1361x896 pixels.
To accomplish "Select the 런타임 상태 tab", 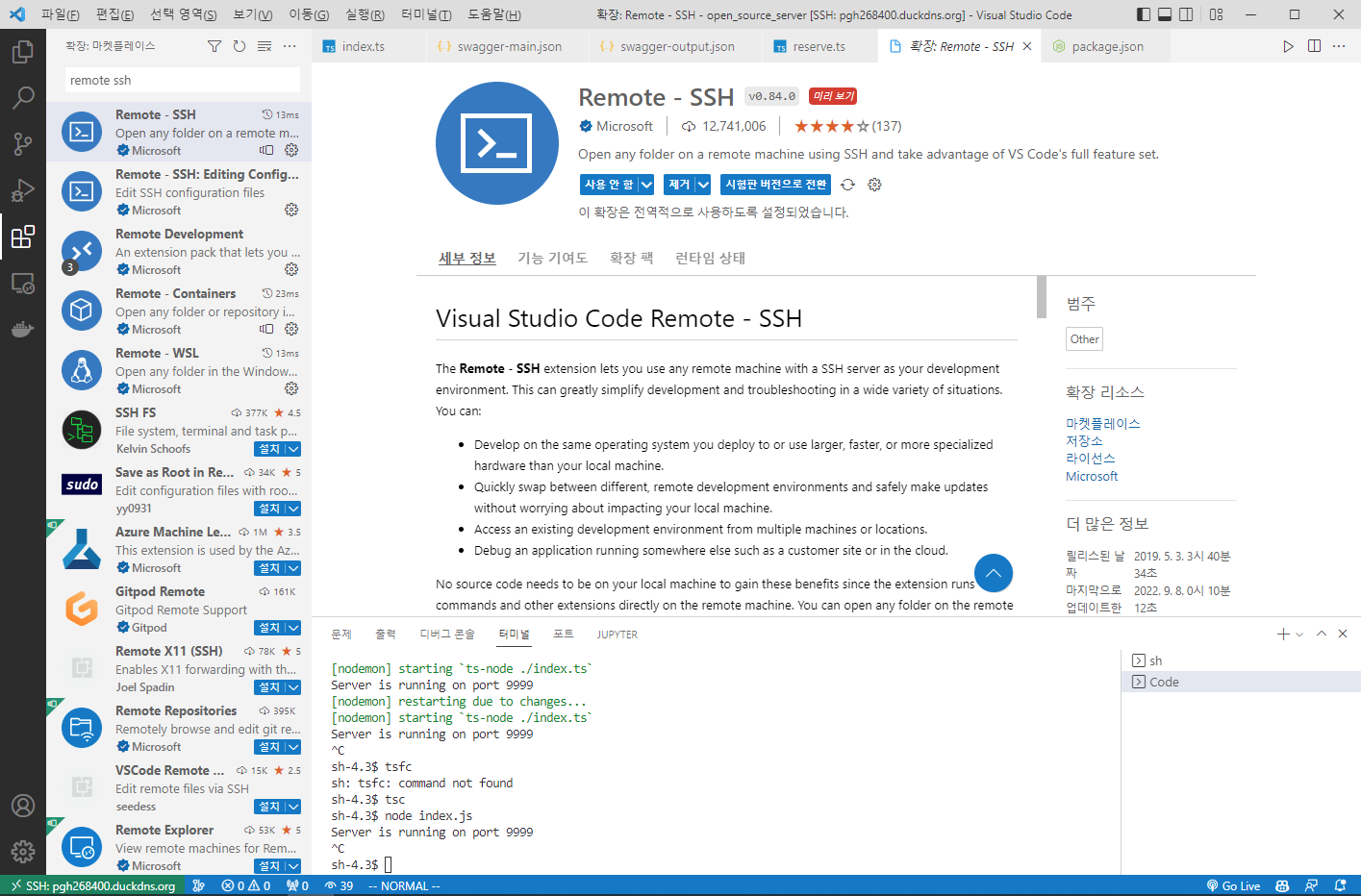I will [x=710, y=258].
